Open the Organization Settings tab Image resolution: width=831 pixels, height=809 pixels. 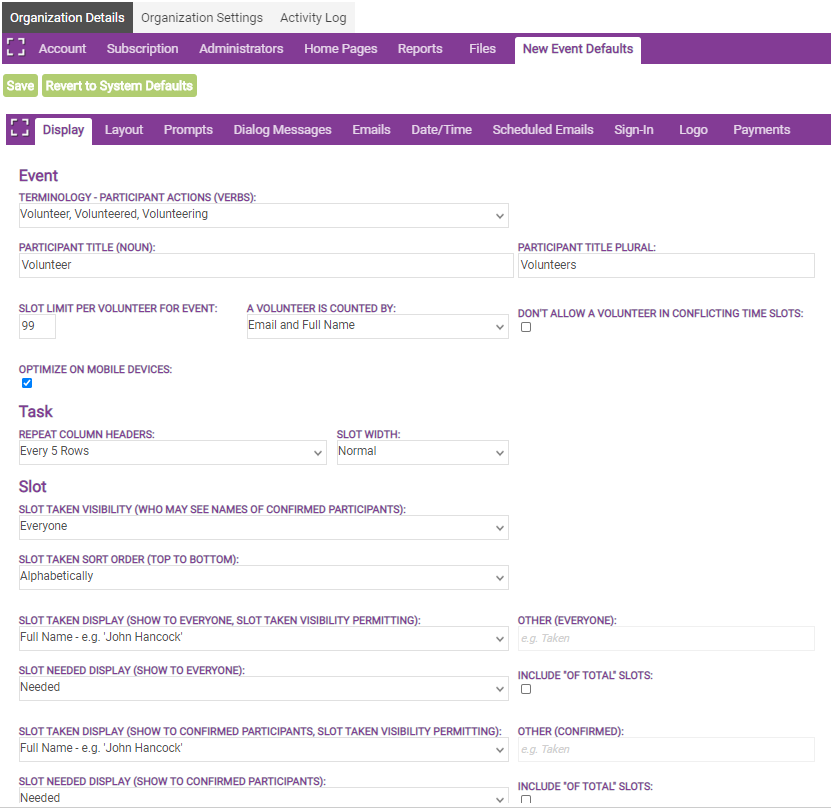coord(202,17)
